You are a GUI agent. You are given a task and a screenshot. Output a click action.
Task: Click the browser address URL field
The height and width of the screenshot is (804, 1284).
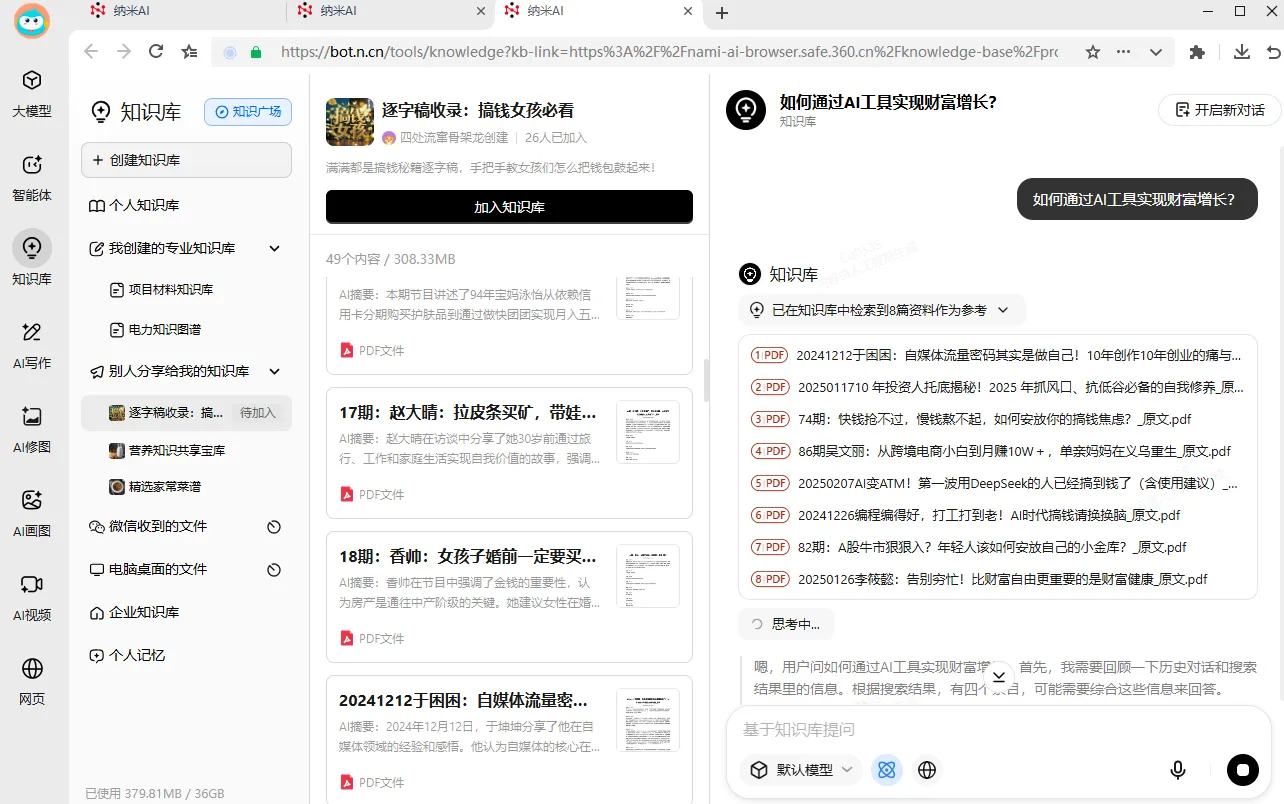[668, 52]
